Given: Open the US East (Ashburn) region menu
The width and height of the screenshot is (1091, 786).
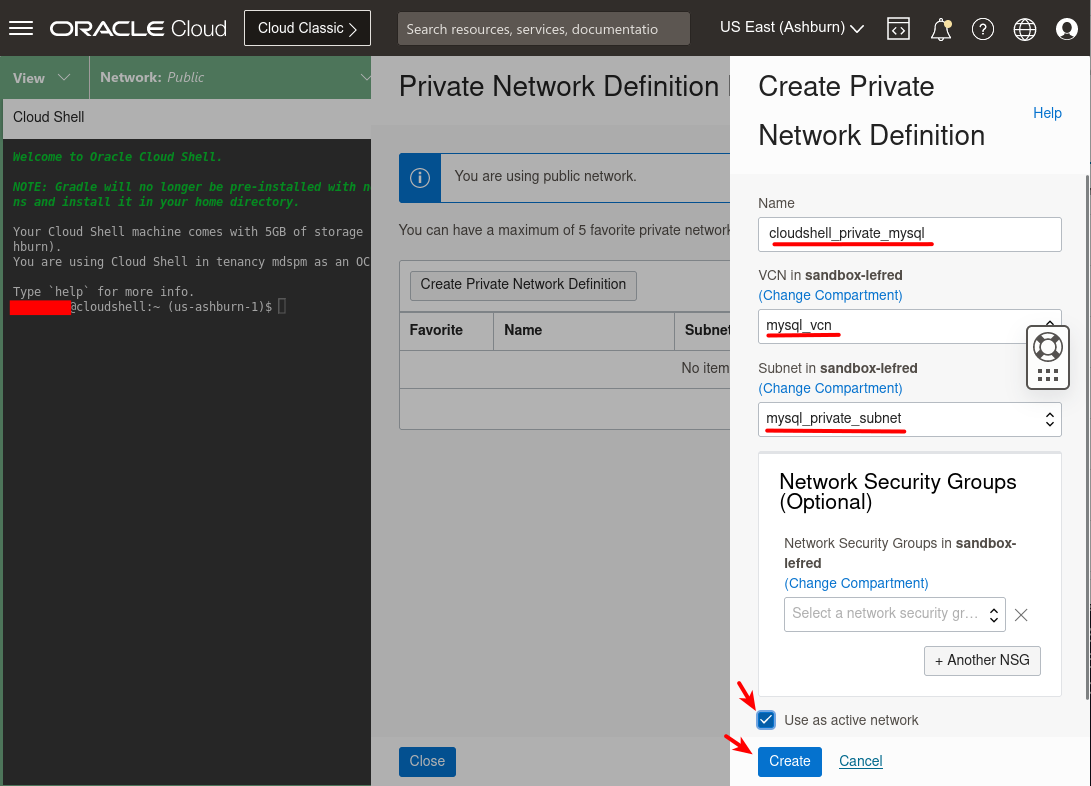Looking at the screenshot, I should click(x=791, y=27).
